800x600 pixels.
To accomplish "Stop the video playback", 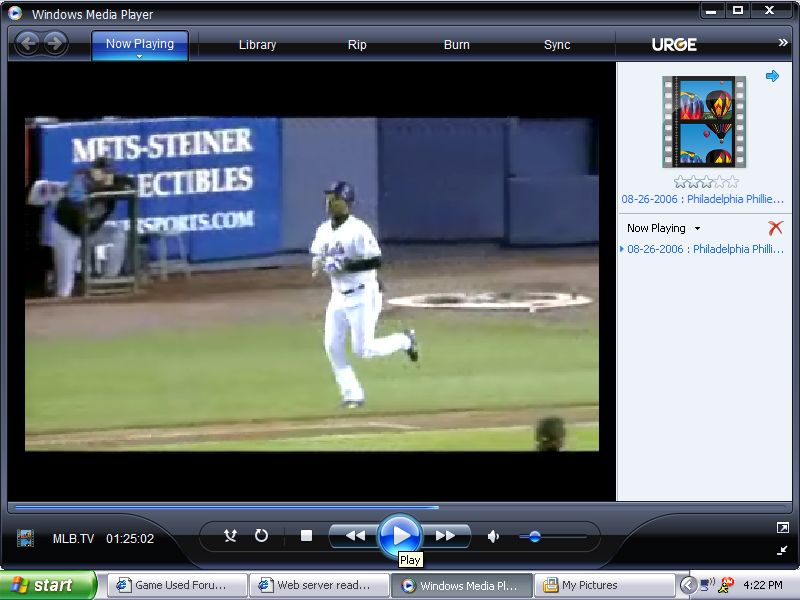I will point(306,536).
